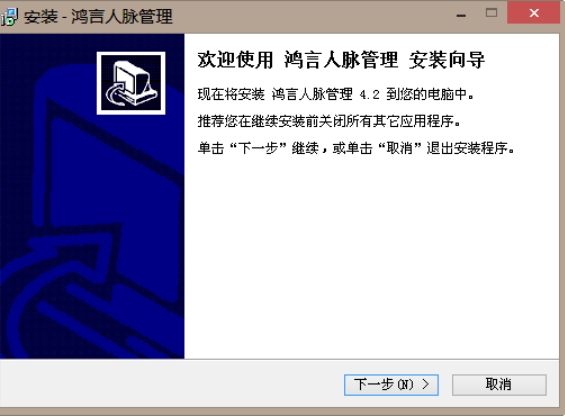
Task: Click the computer setup icon in blue banner
Action: coord(131,83)
